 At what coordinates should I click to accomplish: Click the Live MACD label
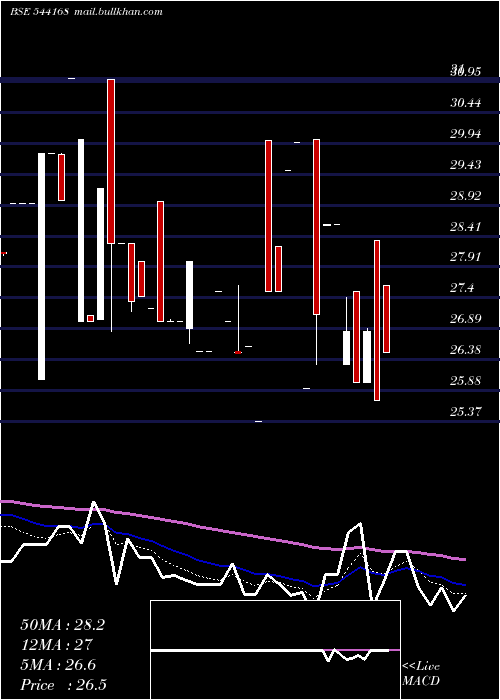click(x=421, y=674)
